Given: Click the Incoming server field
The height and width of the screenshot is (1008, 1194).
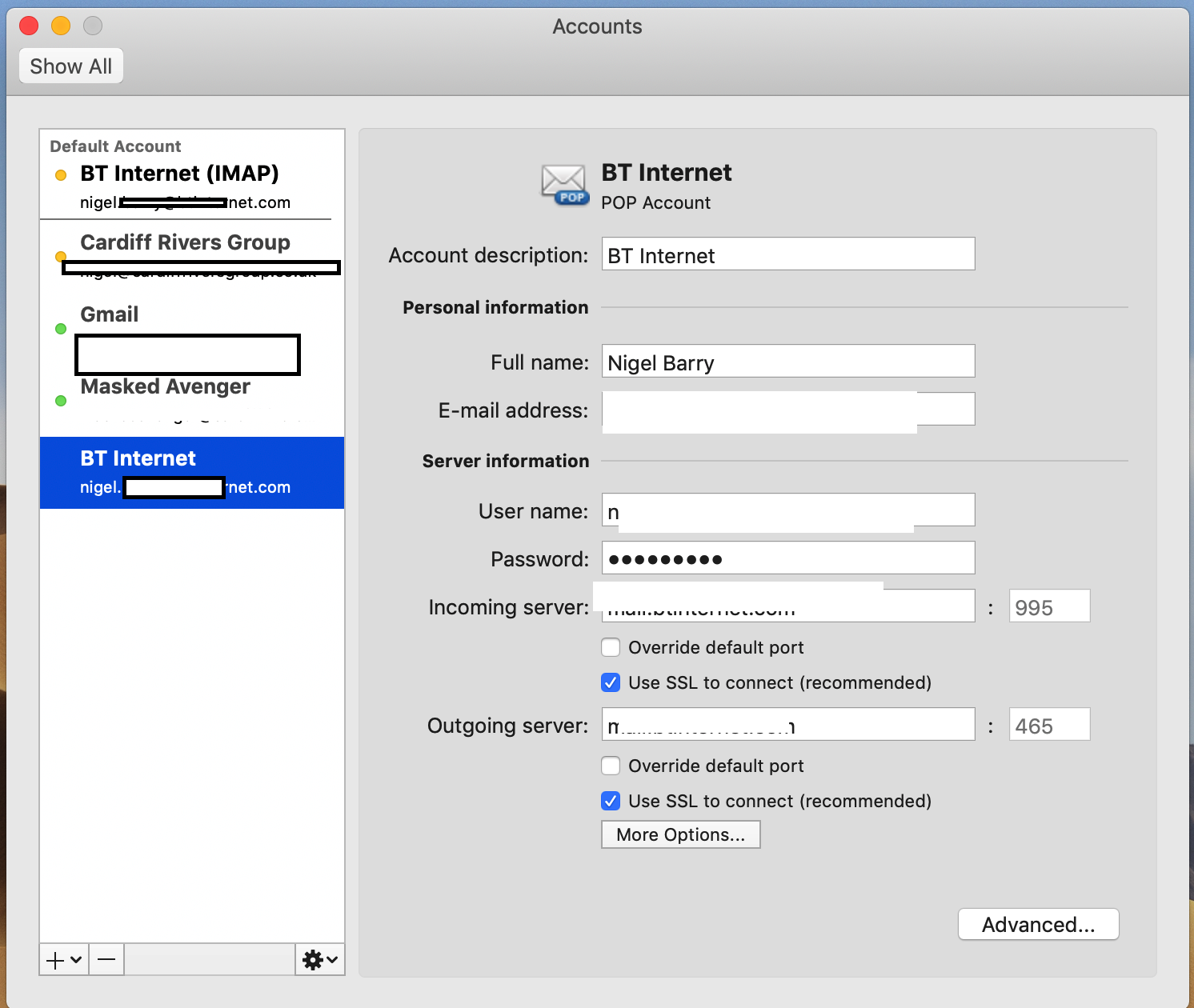Looking at the screenshot, I should 788,606.
